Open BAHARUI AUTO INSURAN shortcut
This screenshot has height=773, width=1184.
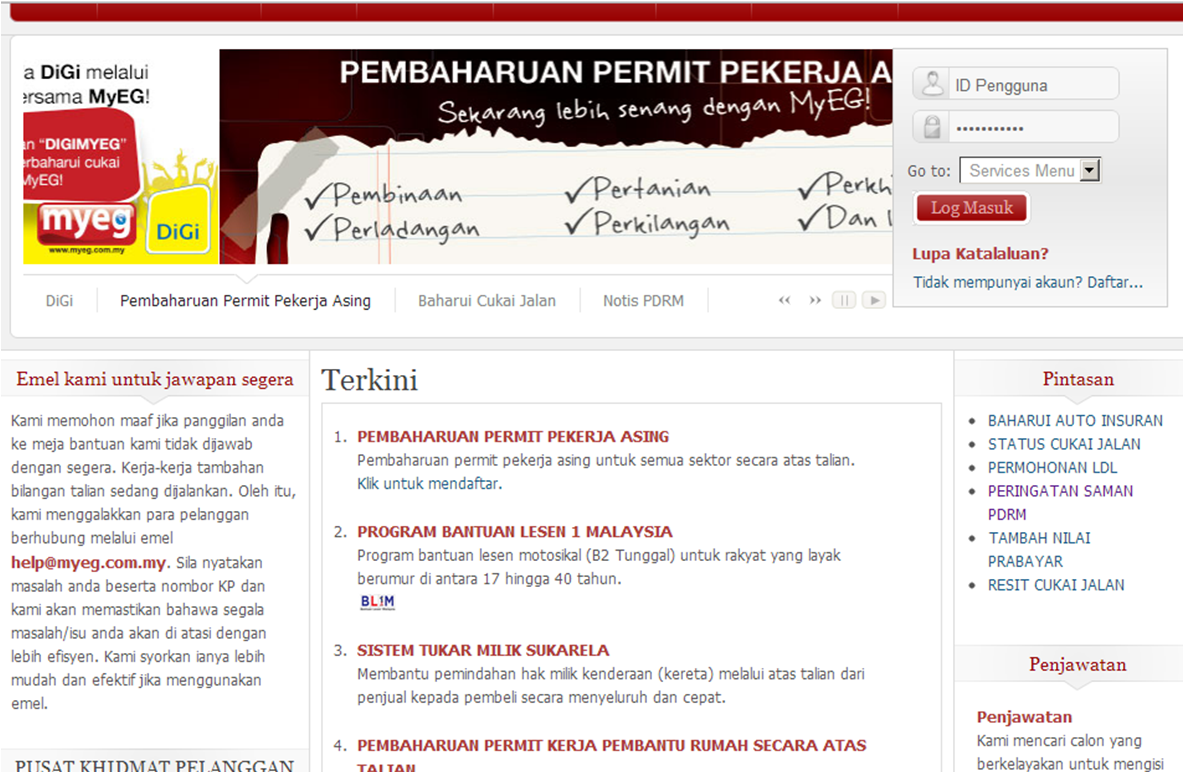(x=1075, y=420)
